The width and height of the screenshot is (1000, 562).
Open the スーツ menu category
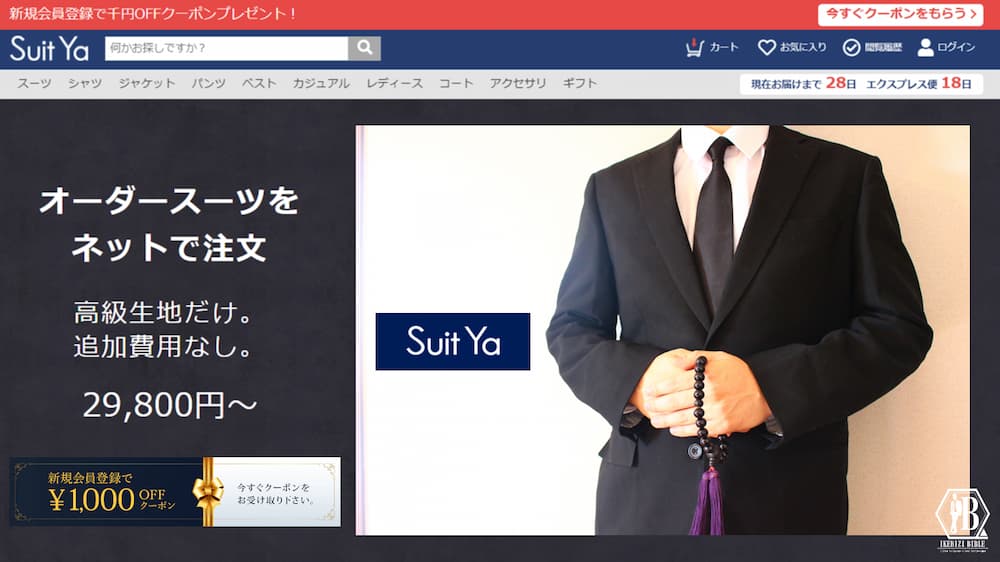click(x=34, y=84)
